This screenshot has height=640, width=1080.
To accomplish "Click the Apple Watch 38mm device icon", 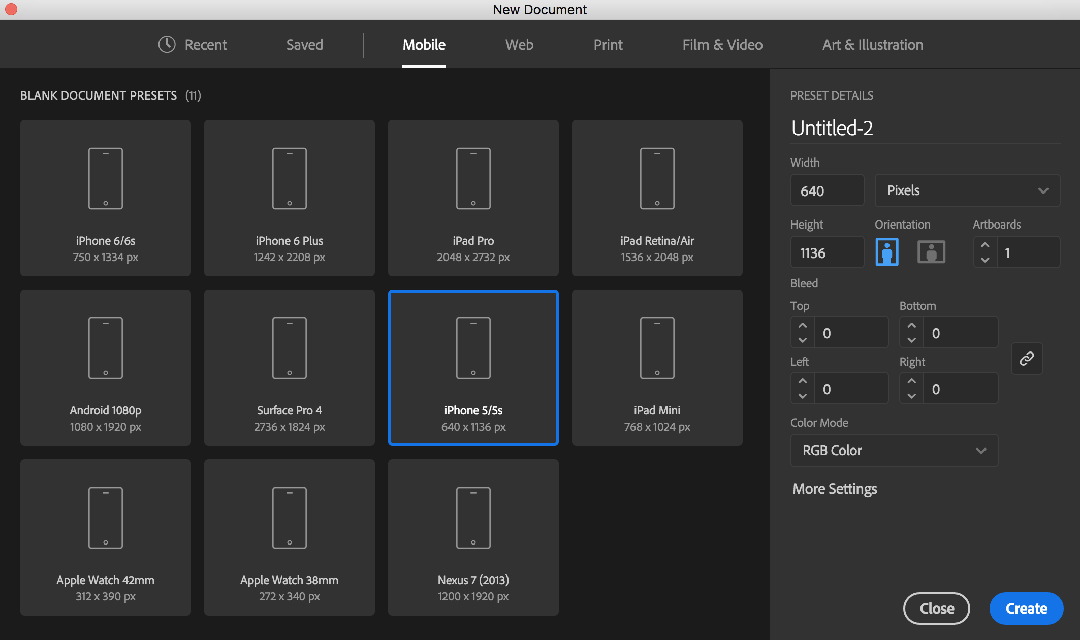I will [x=289, y=518].
